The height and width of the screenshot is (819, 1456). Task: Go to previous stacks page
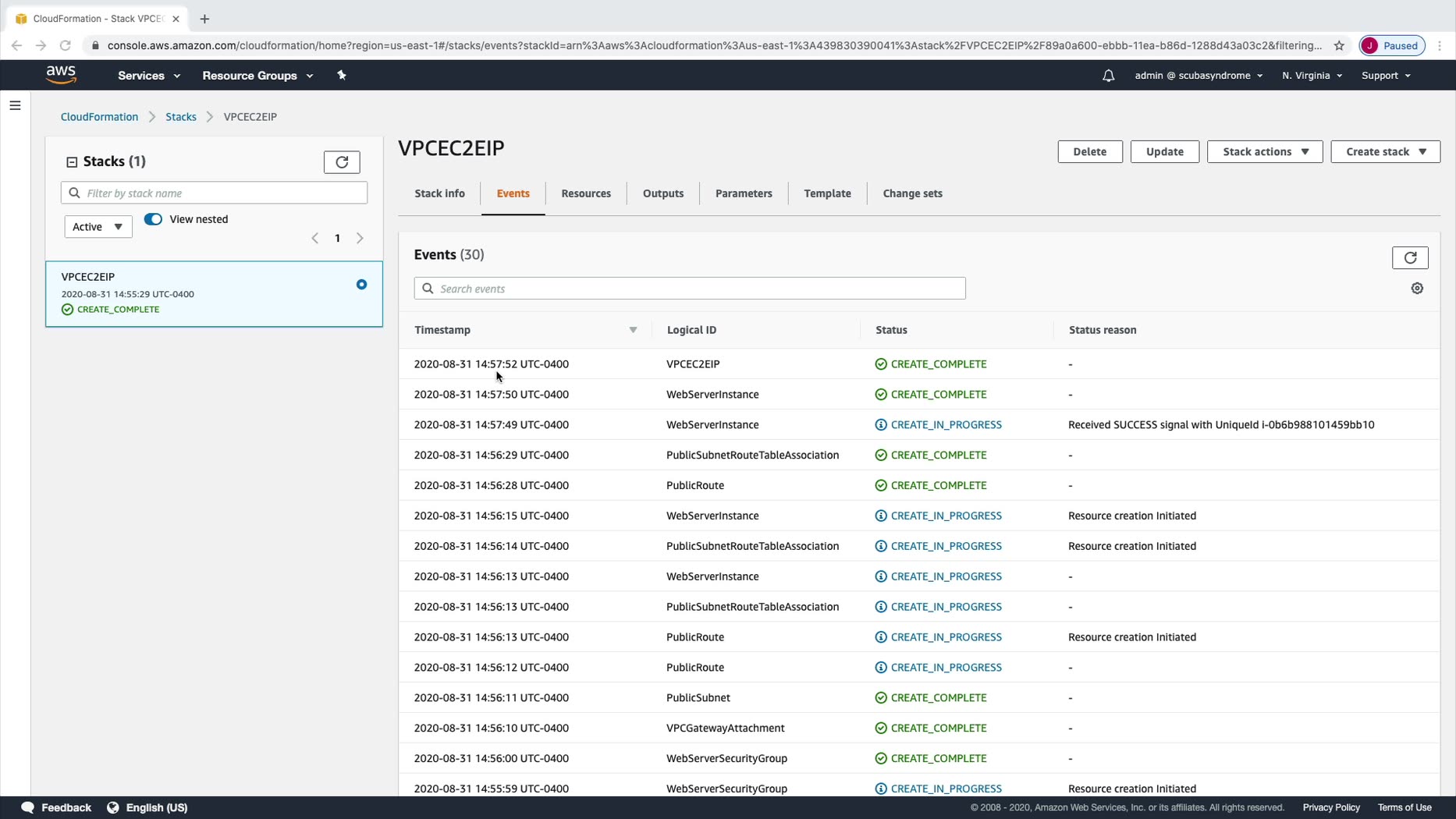[x=315, y=238]
